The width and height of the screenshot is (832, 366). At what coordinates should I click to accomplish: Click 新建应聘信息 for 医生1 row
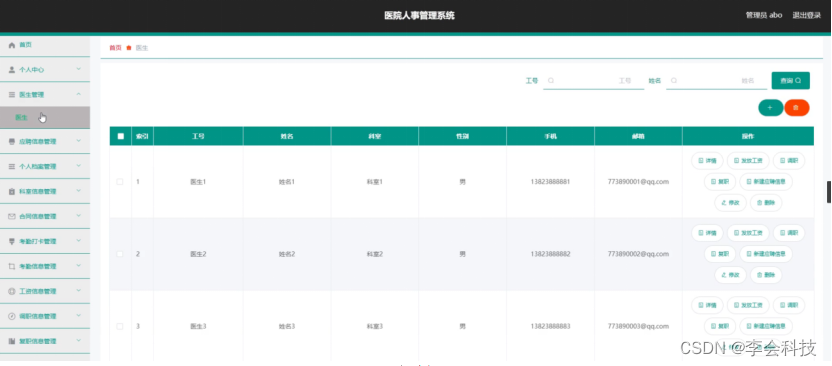pos(766,181)
